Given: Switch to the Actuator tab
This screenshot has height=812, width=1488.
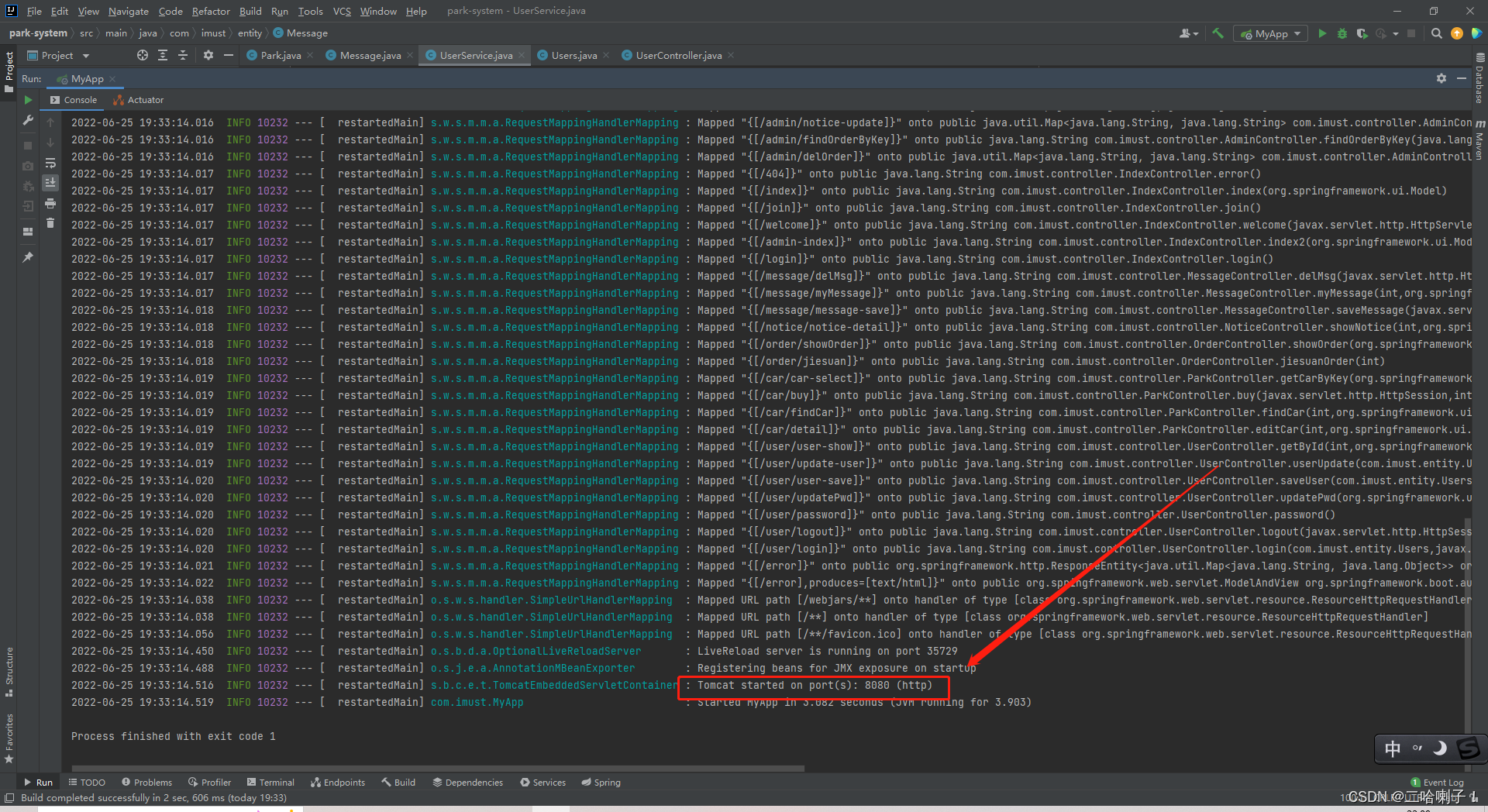Looking at the screenshot, I should click(x=139, y=100).
